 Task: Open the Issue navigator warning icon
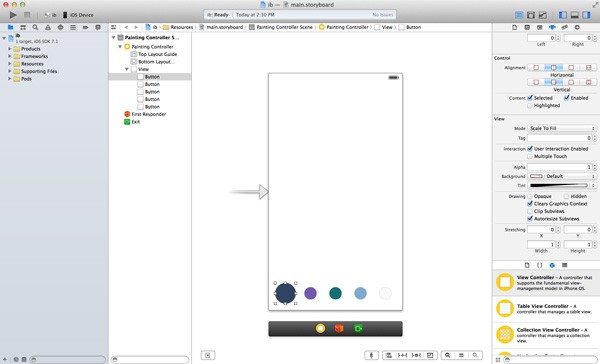tap(48, 28)
